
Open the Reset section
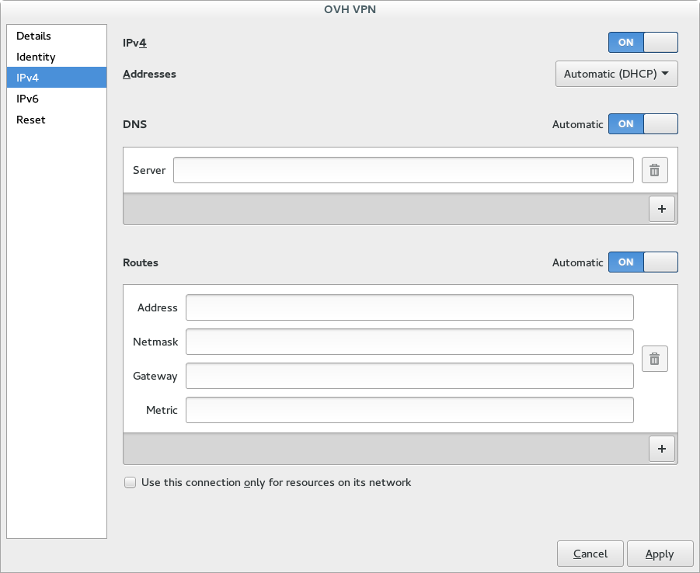pos(31,120)
